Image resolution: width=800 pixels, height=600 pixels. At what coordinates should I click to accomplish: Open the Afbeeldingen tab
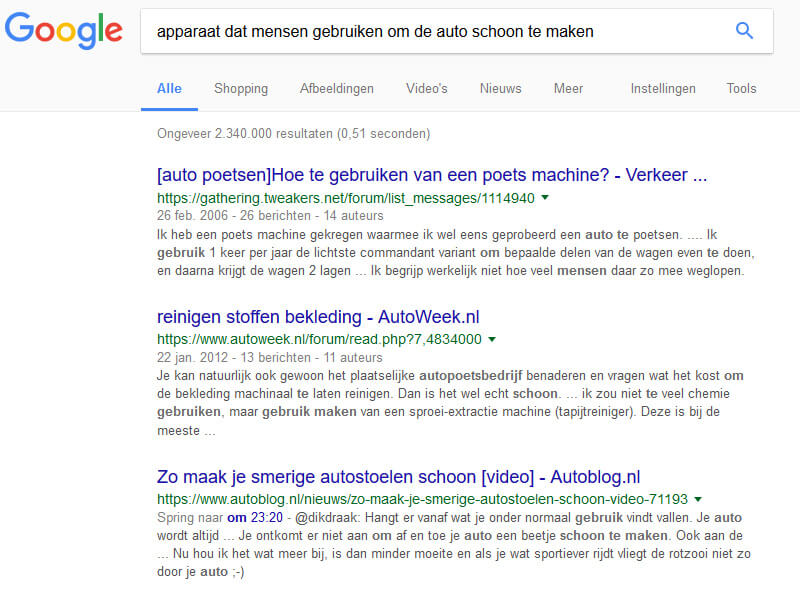click(337, 89)
